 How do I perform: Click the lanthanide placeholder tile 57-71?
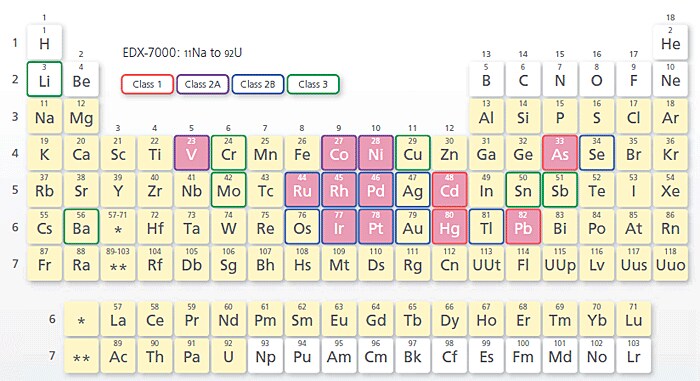(118, 226)
